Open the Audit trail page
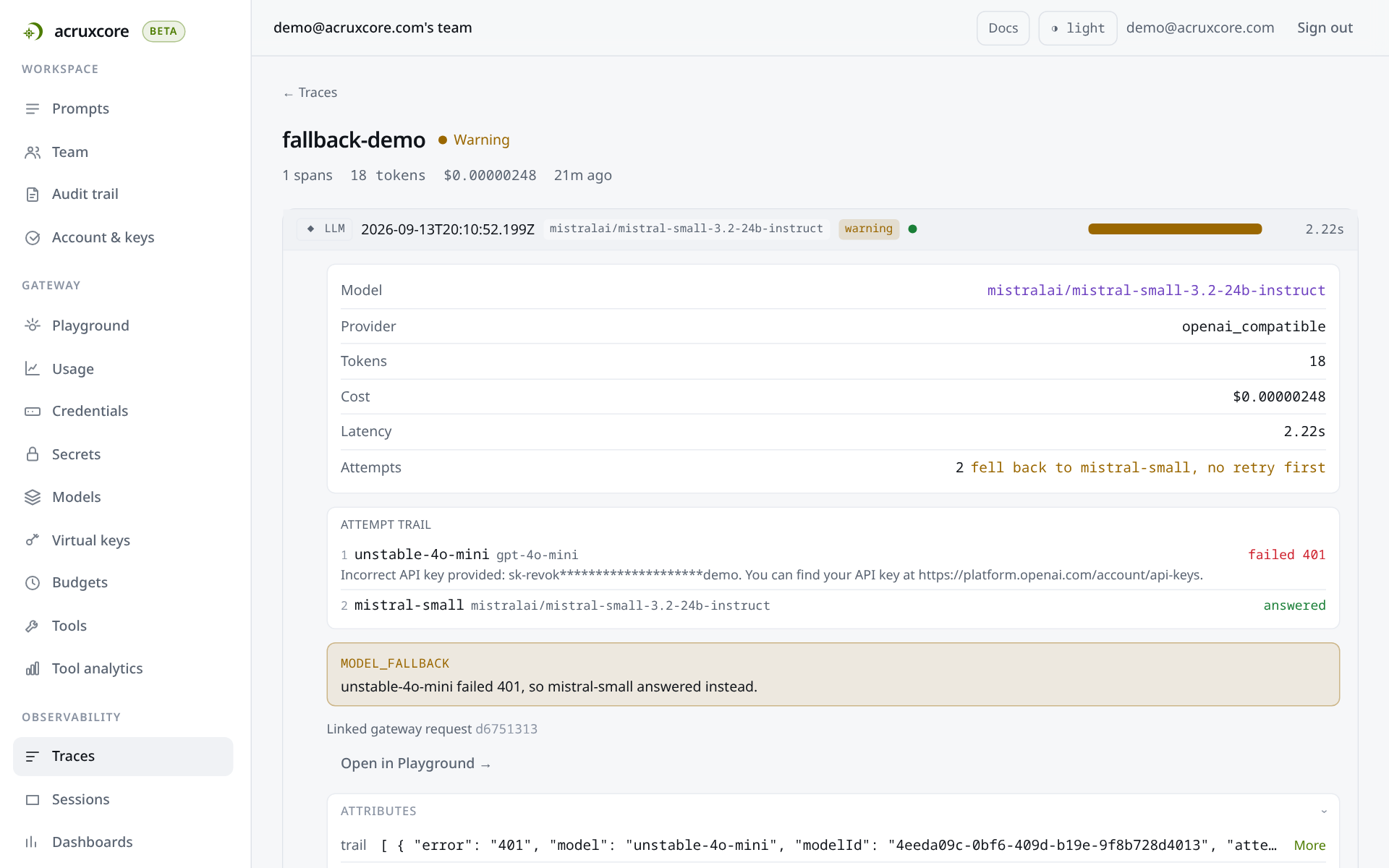1389x868 pixels. (x=123, y=194)
